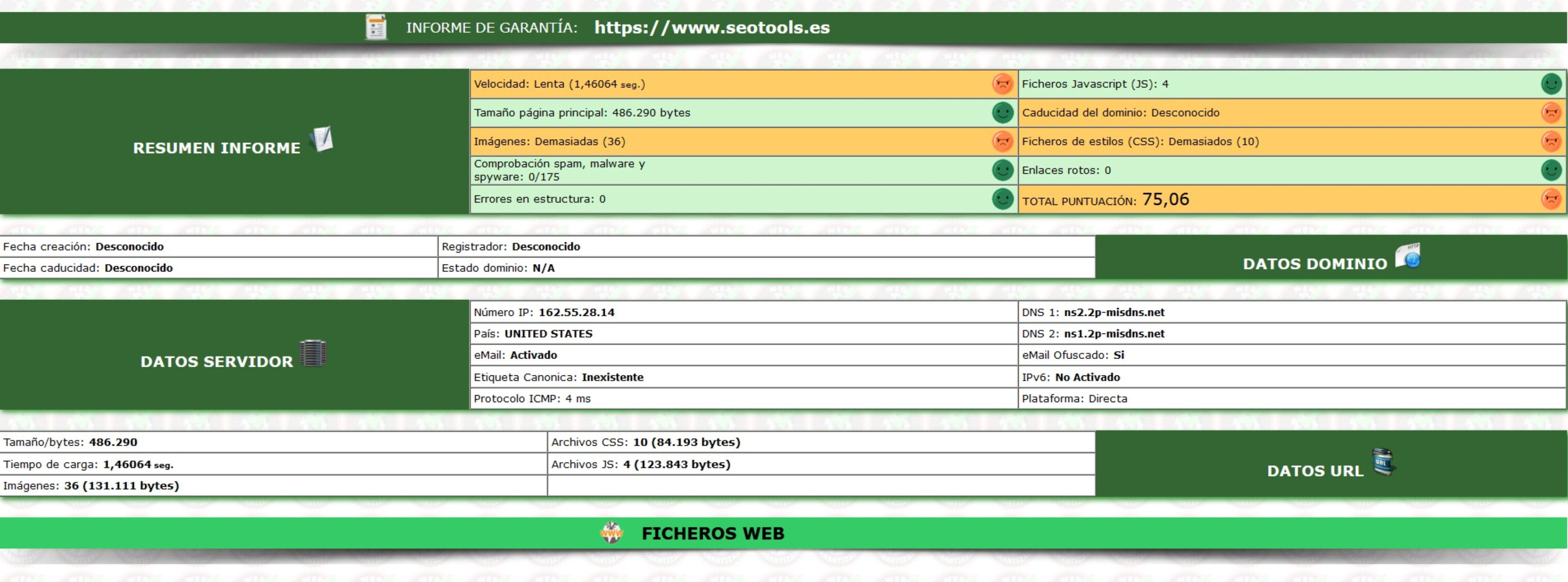Click the happy face on Enlaces rotos row
1568x582 pixels.
(1551, 170)
